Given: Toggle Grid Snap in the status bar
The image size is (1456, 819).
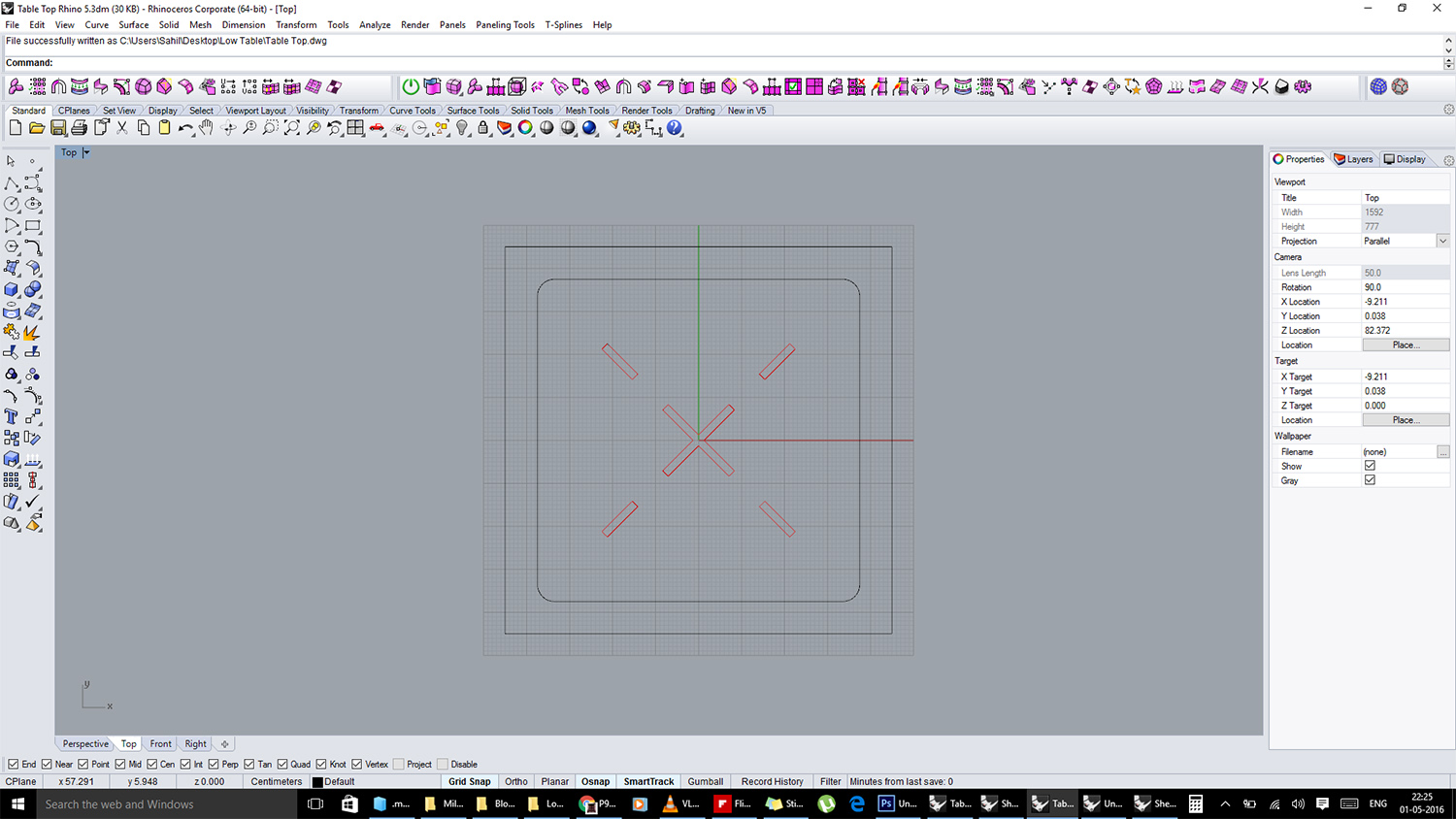Looking at the screenshot, I should [x=469, y=782].
